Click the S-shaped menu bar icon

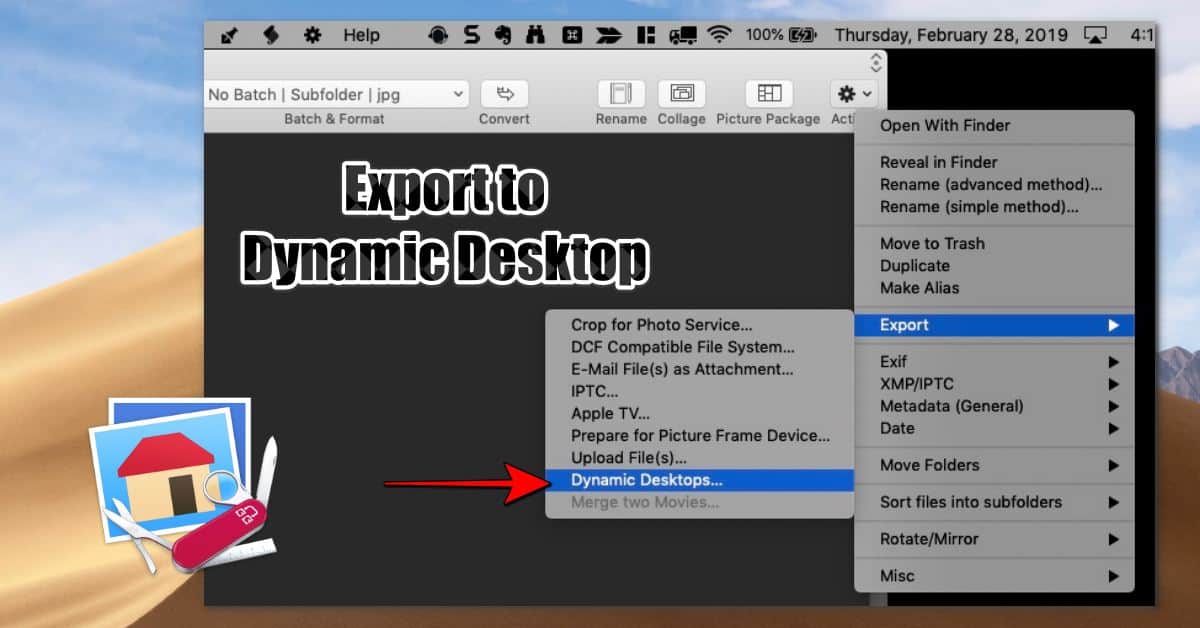coord(471,35)
